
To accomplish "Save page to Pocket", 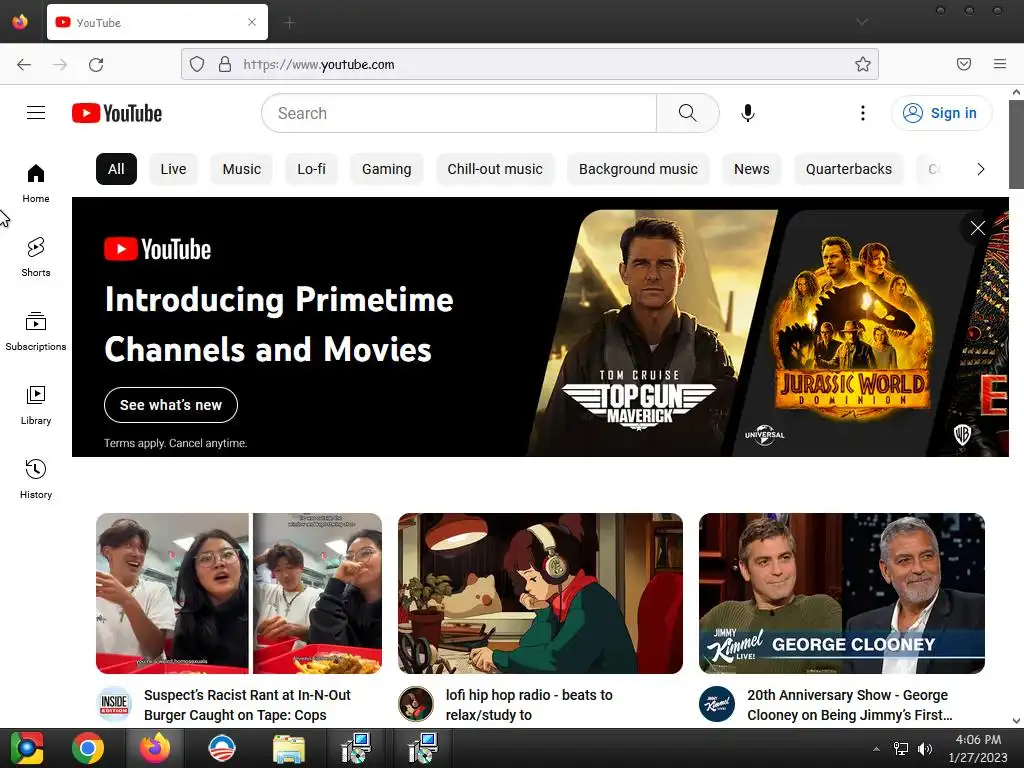I will coord(964,64).
